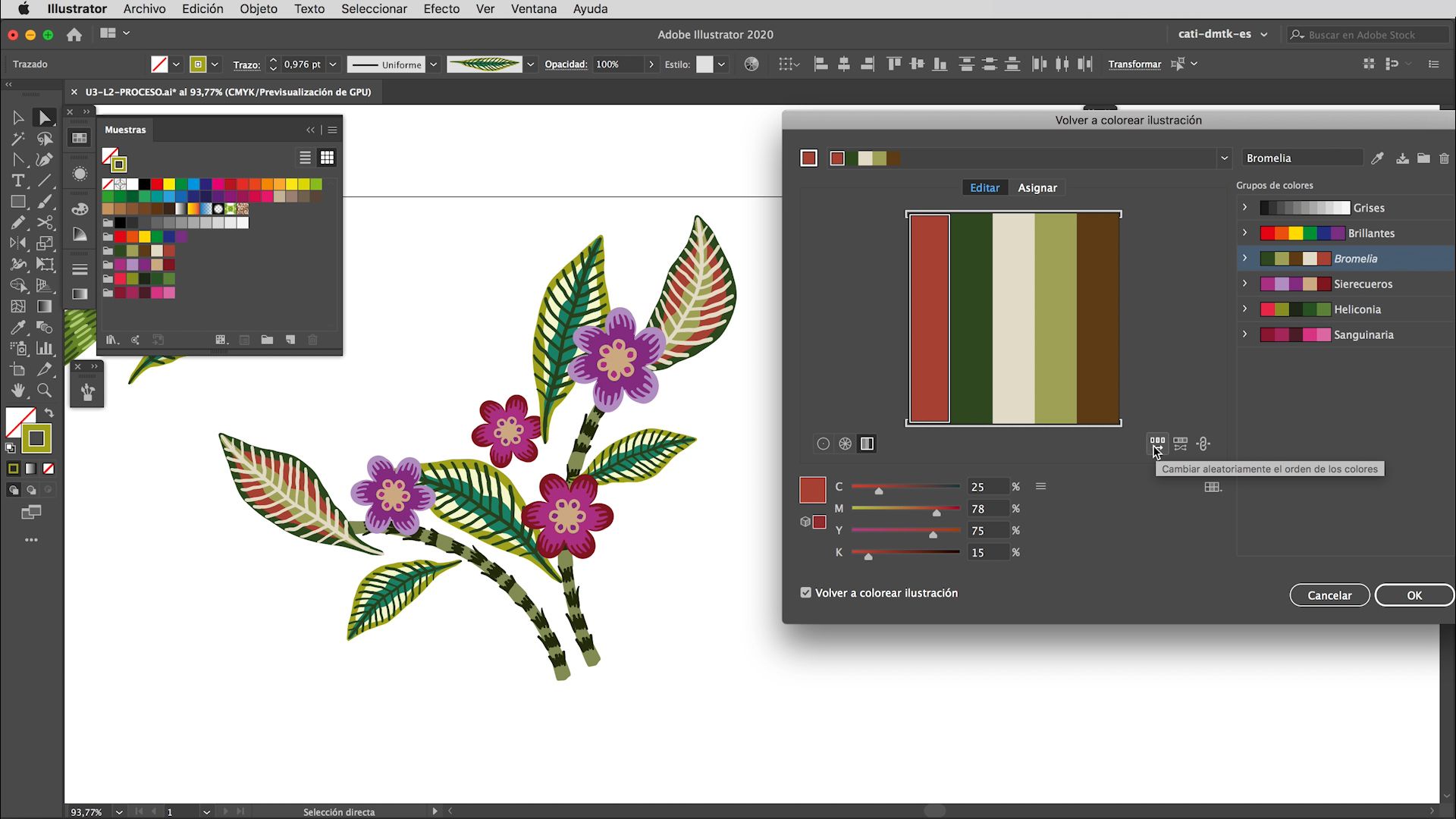Click the 'Cambiar aleatoriamente el orden de los colores' icon
The width and height of the screenshot is (1456, 819).
pyautogui.click(x=1158, y=444)
